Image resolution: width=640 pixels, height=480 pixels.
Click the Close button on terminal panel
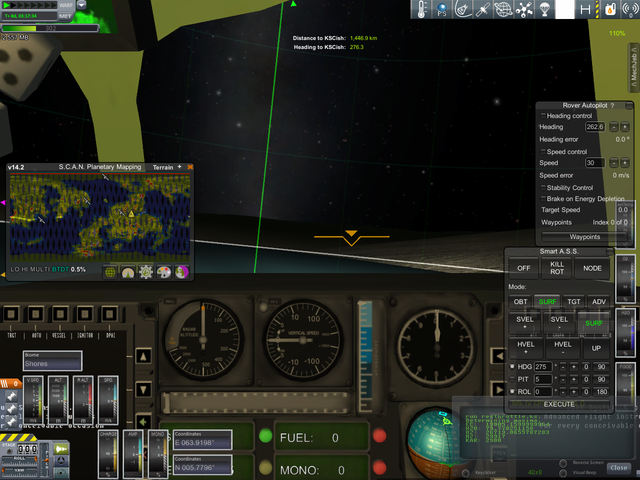coord(618,468)
